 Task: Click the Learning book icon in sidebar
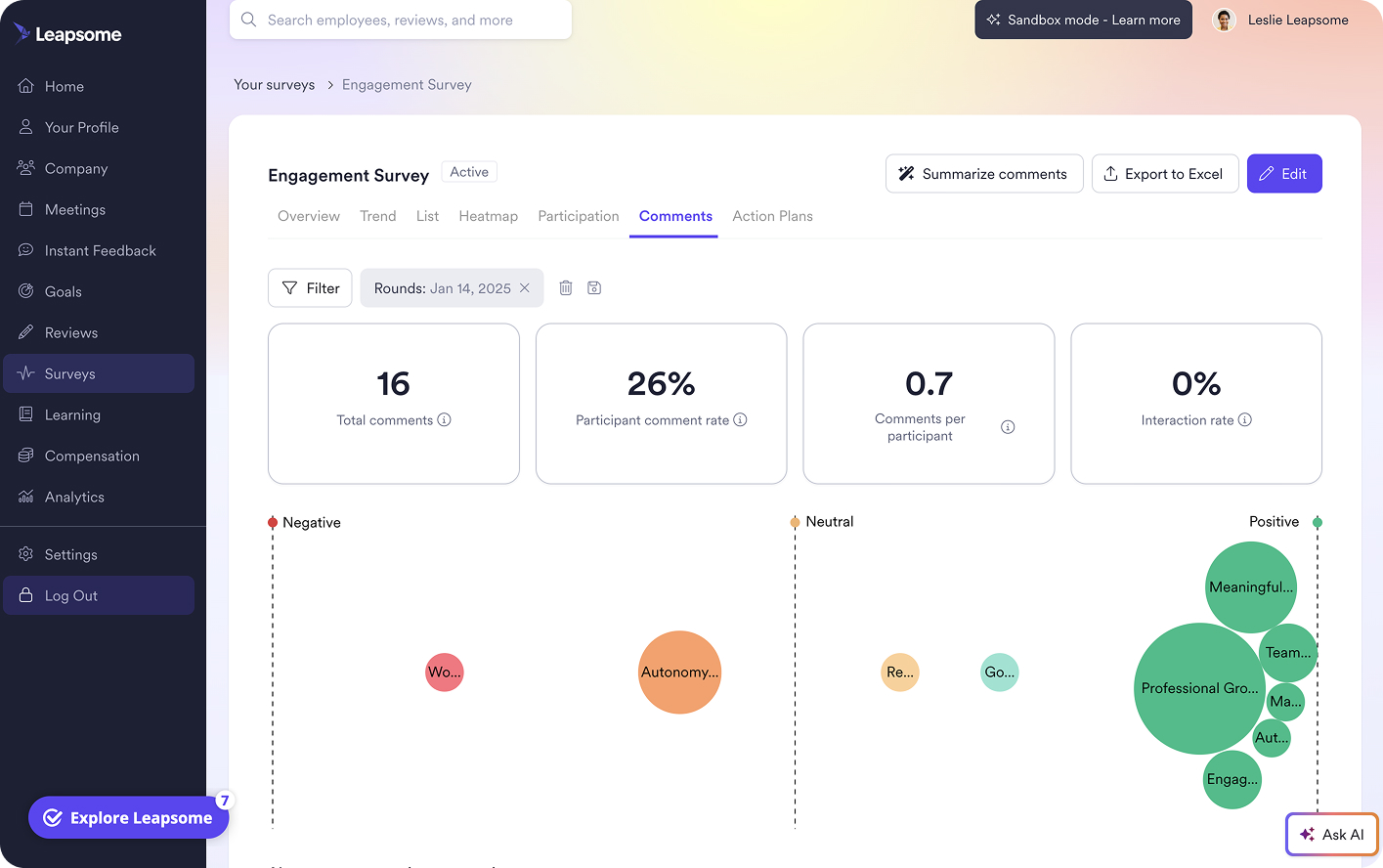(25, 414)
